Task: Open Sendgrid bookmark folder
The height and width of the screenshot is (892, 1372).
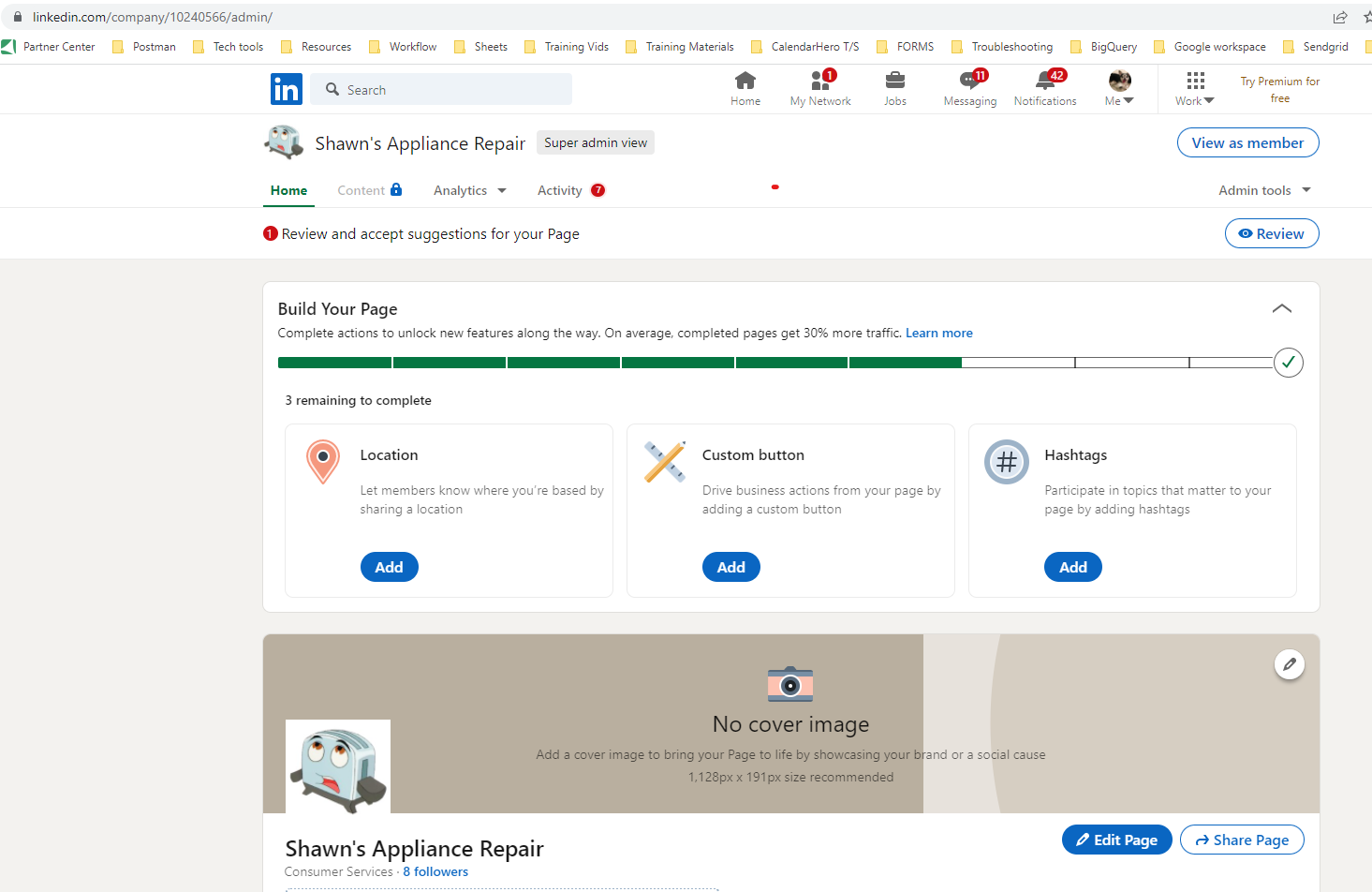Action: 1316,47
